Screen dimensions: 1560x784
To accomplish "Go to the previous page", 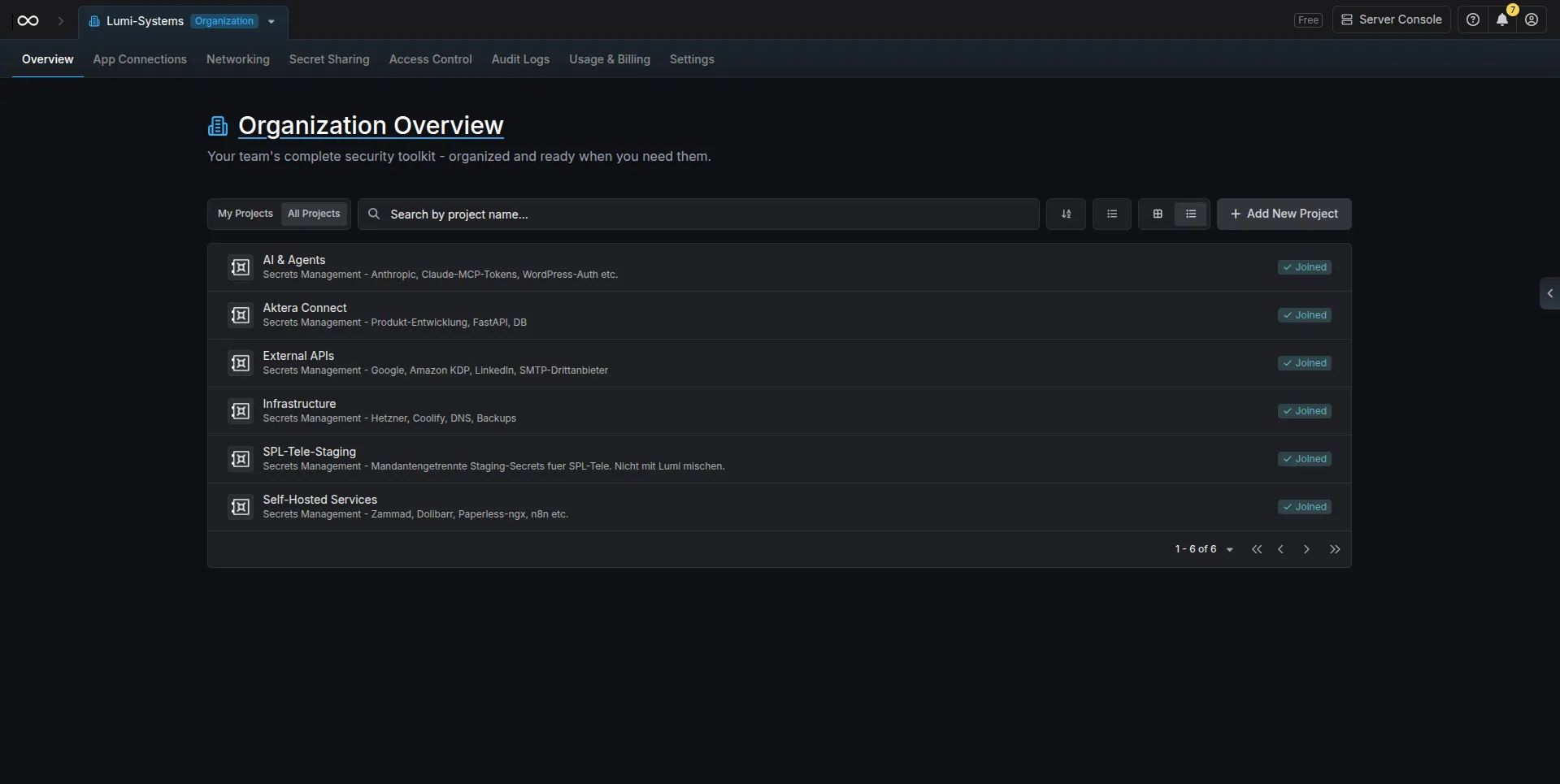I will [1280, 549].
